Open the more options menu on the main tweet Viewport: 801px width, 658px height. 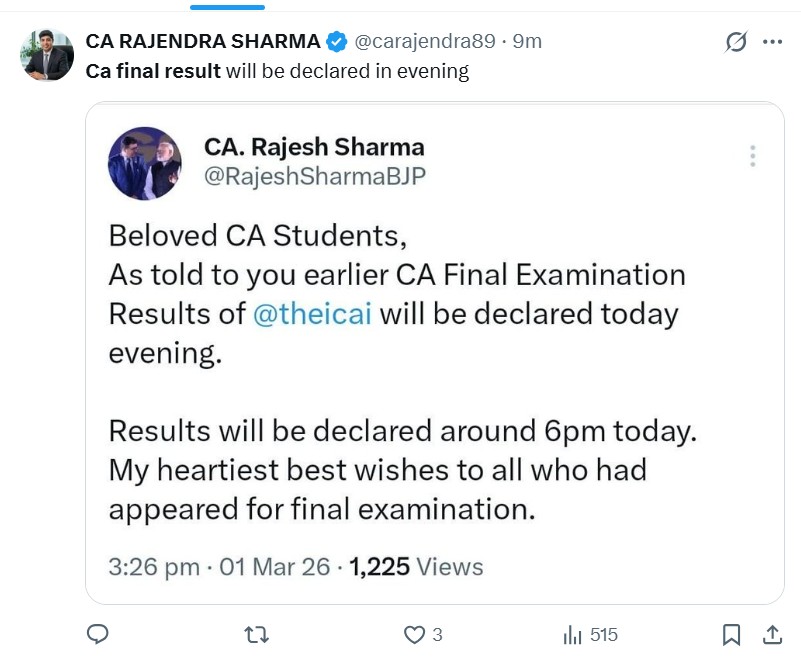pos(775,41)
